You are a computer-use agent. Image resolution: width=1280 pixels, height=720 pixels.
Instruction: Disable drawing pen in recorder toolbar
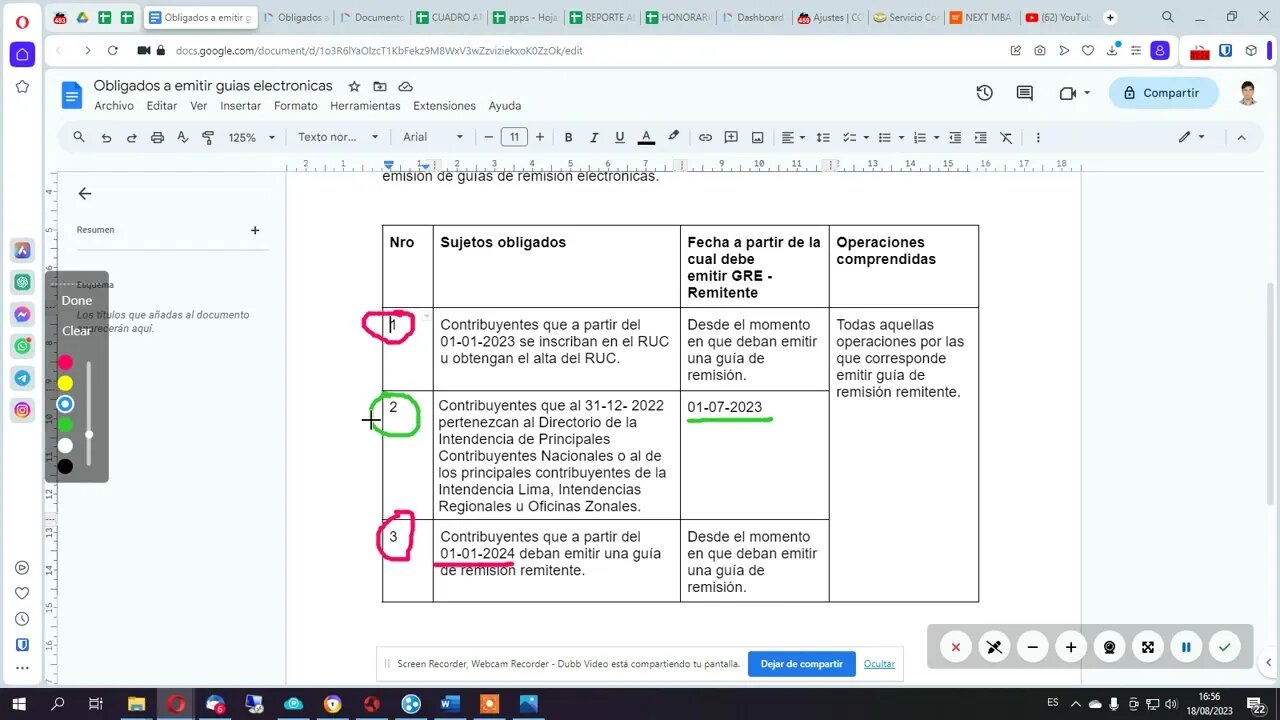pos(994,647)
